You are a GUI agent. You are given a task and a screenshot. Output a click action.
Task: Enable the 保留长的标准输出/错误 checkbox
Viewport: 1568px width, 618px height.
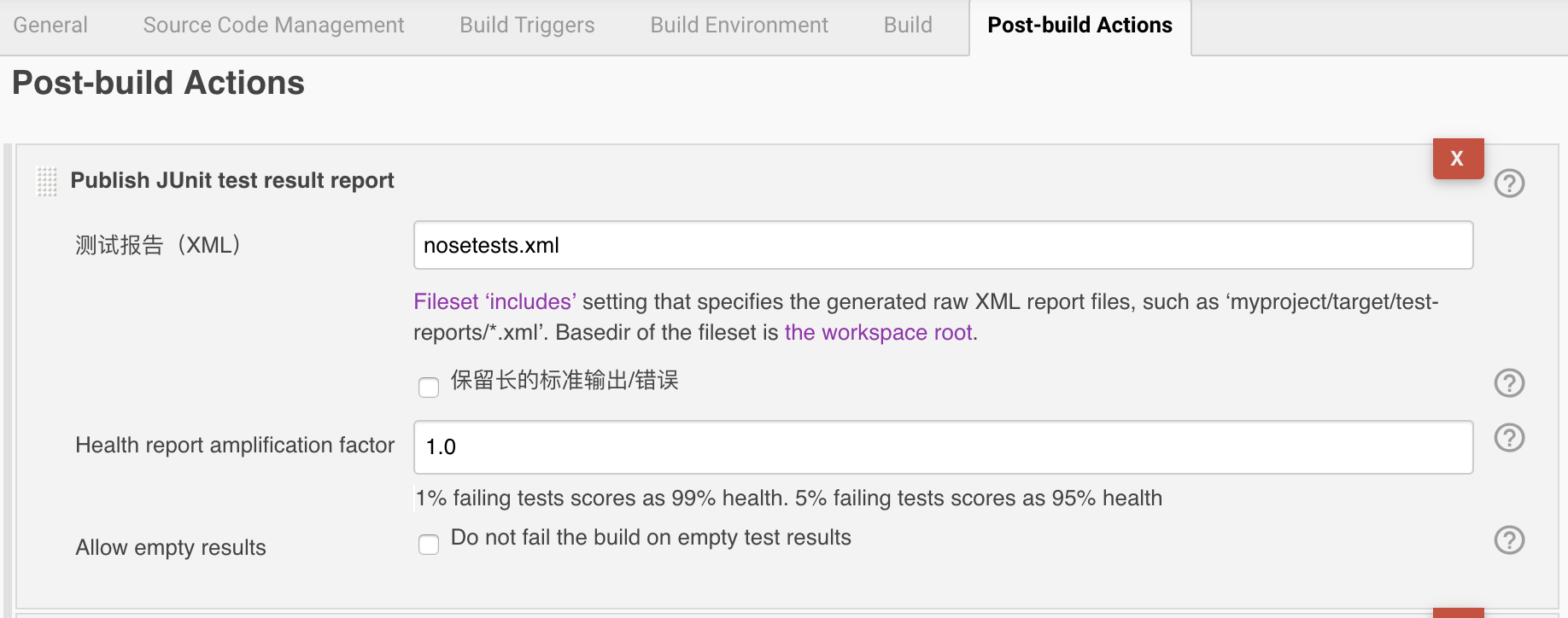429,387
